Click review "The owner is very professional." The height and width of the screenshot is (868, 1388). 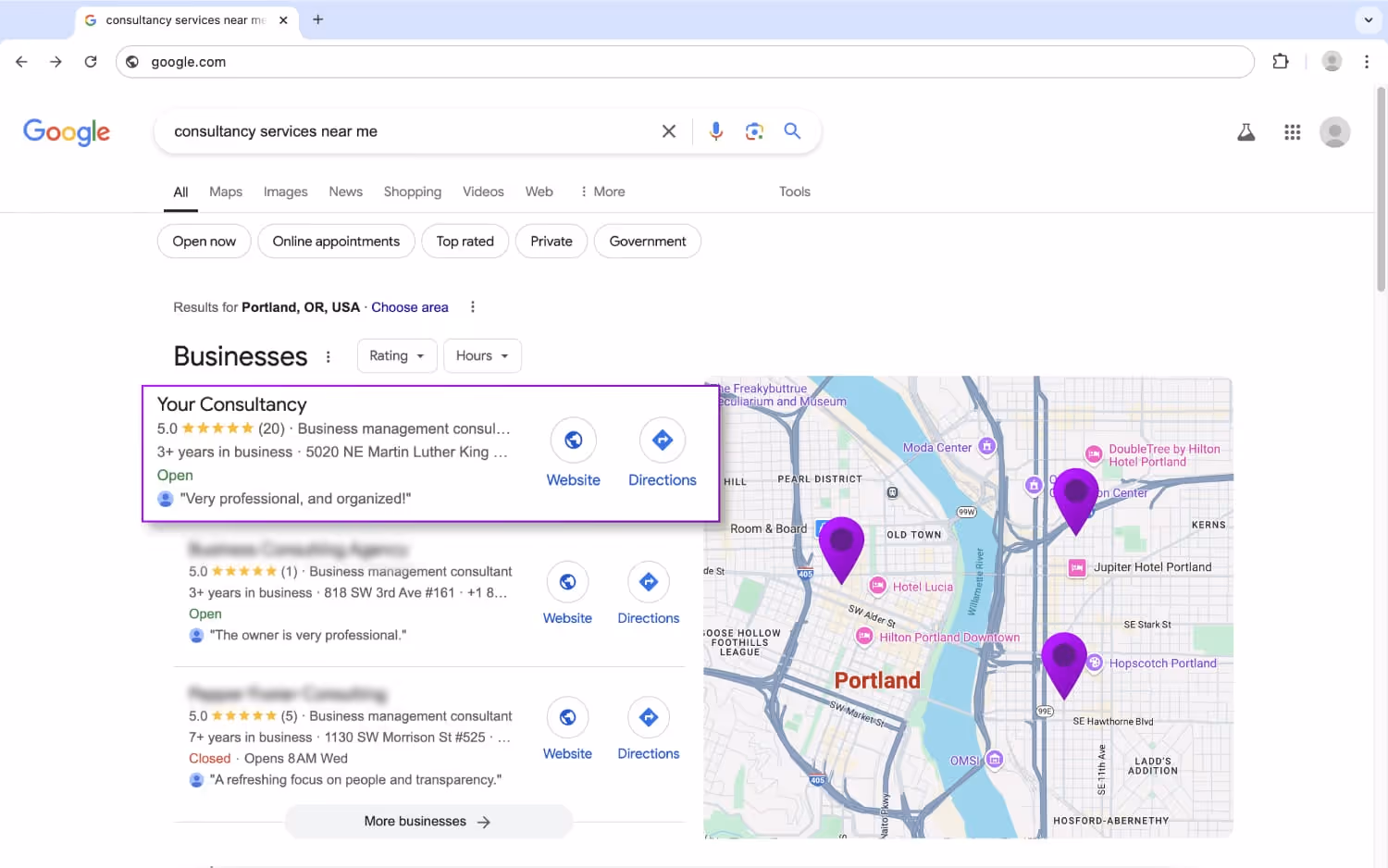coord(307,636)
